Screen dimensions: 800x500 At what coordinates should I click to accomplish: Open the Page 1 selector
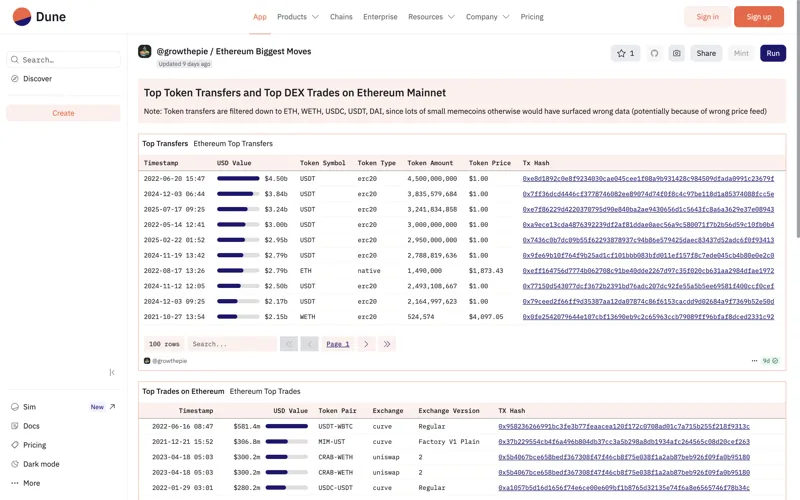pos(338,344)
